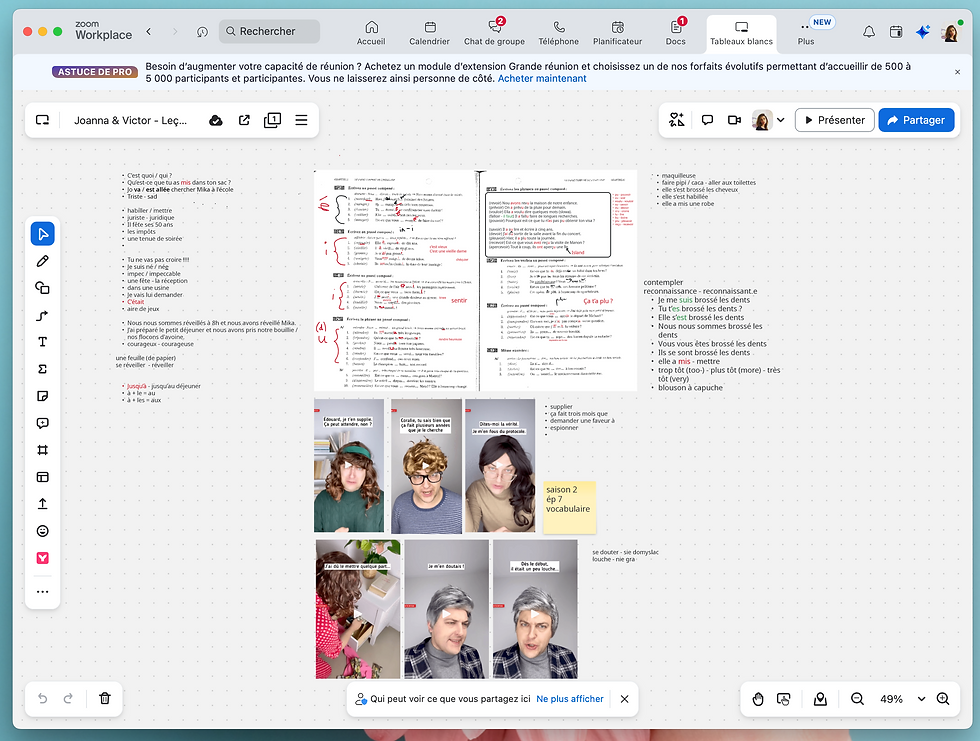Select the left scanned exercise worksheet image
The width and height of the screenshot is (980, 741).
(x=396, y=281)
